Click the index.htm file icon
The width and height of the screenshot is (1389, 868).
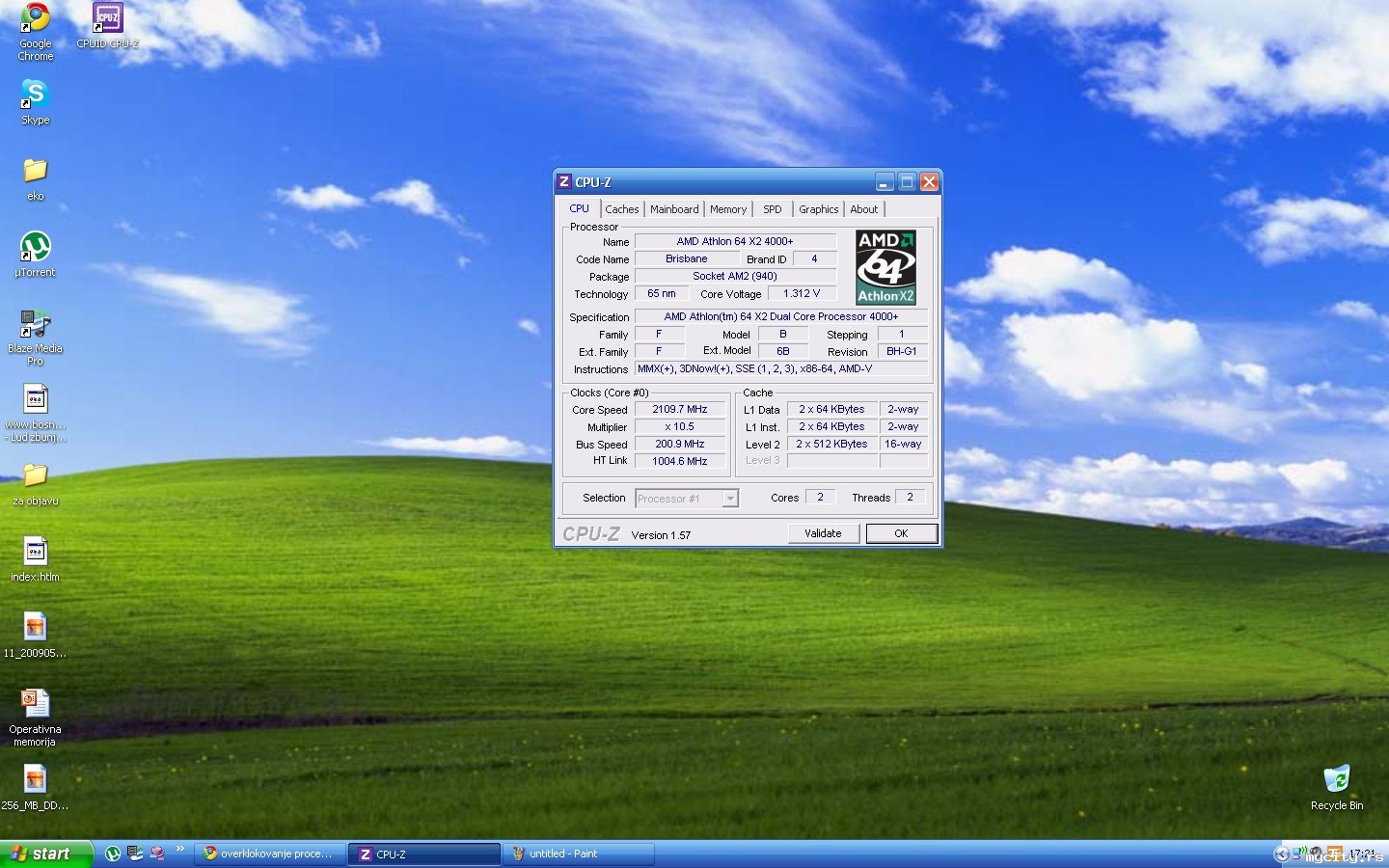pos(36,552)
